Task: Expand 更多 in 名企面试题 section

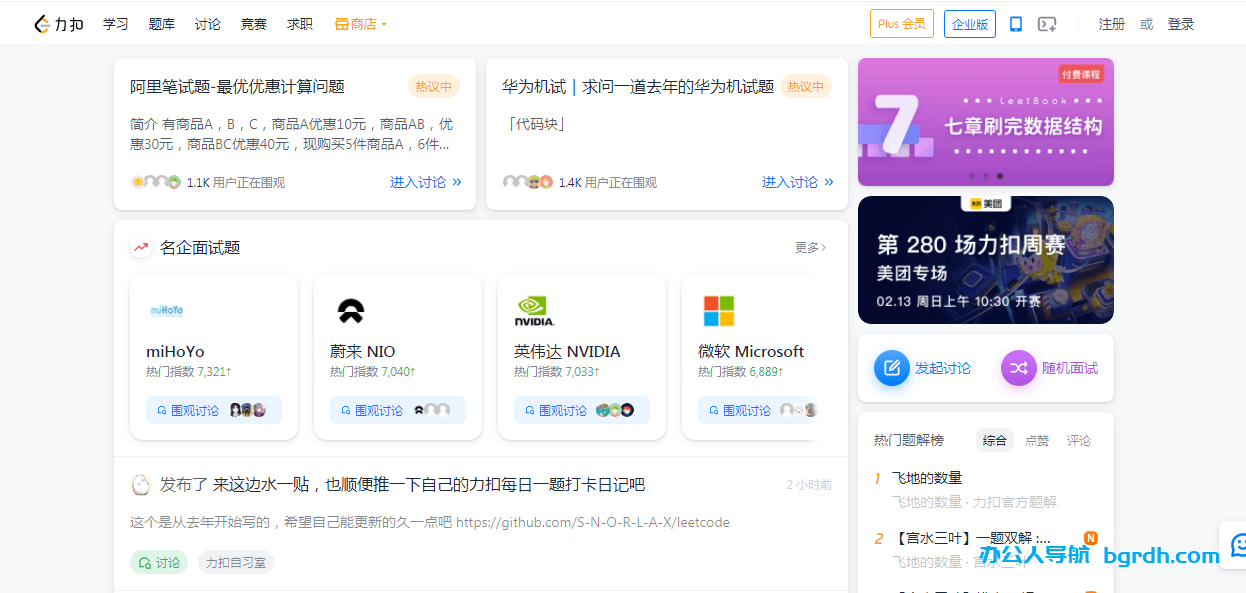Action: point(810,247)
